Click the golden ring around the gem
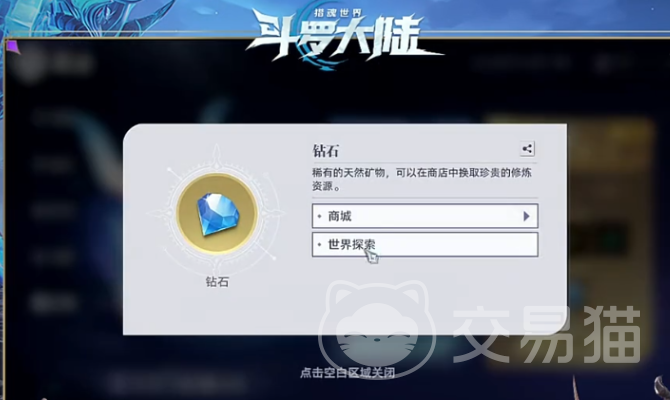This screenshot has height=400, width=670. click(217, 214)
